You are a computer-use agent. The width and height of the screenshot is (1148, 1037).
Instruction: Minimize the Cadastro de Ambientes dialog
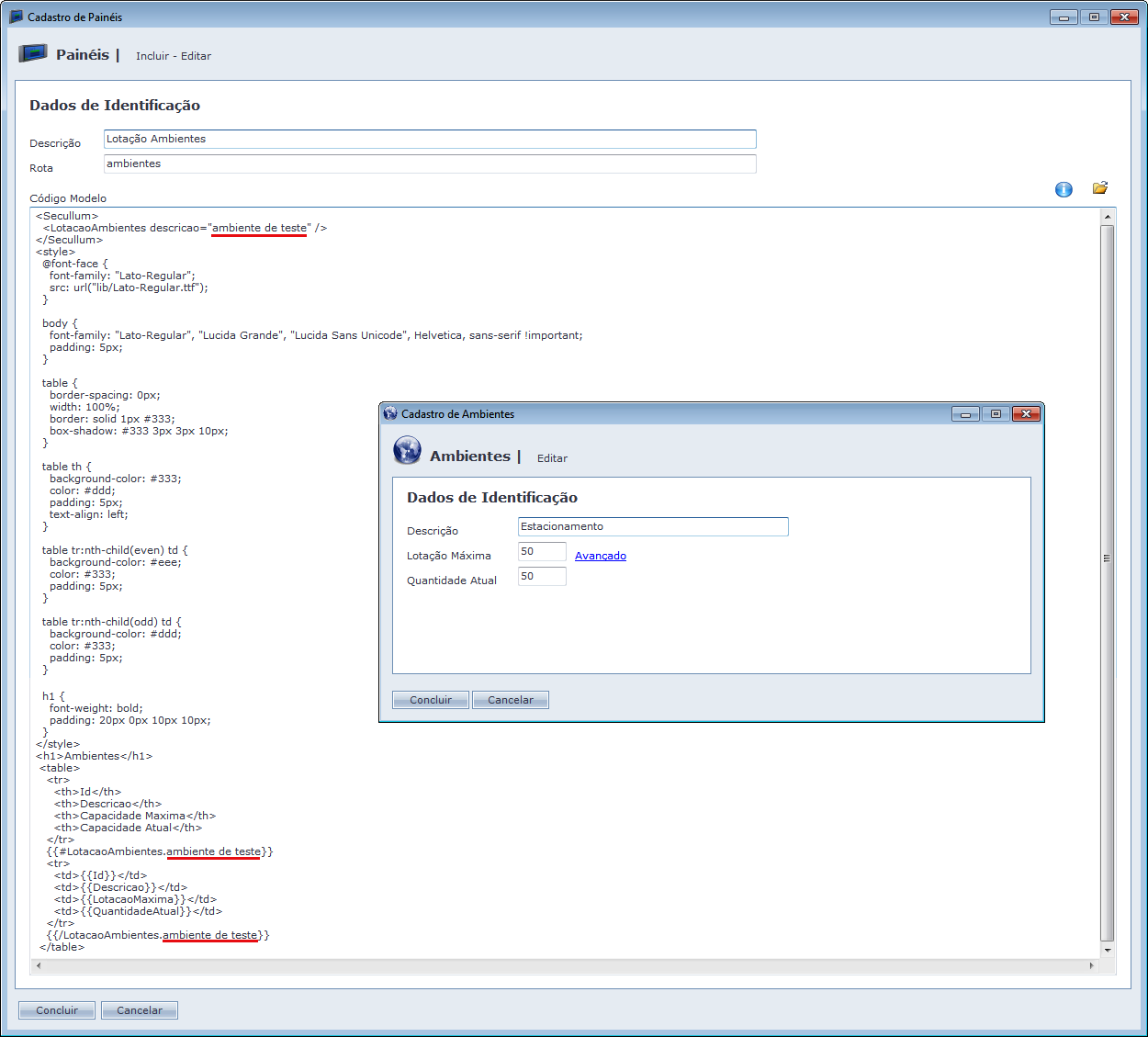click(965, 414)
